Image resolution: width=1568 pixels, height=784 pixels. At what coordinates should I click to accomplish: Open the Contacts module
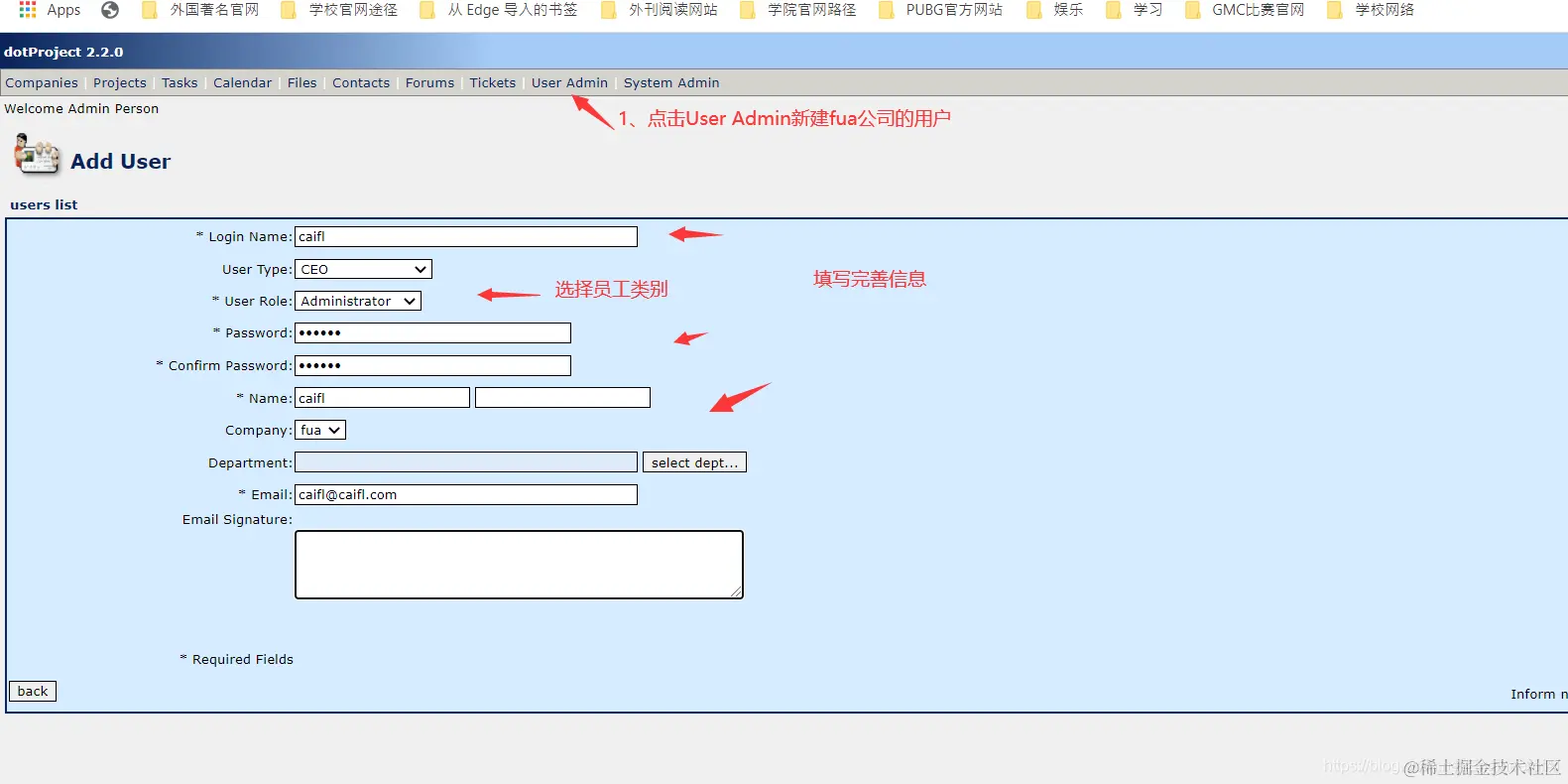coord(361,83)
